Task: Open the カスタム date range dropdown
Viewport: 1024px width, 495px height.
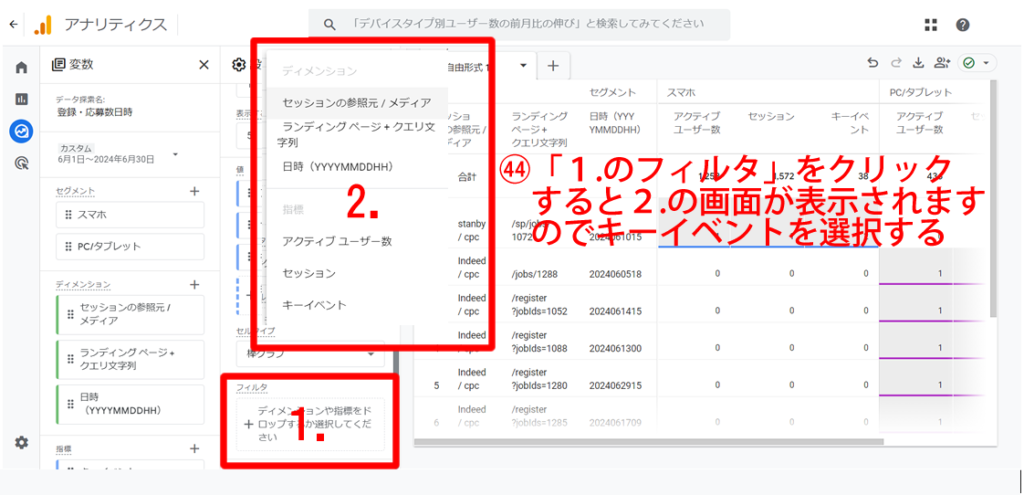Action: point(175,154)
